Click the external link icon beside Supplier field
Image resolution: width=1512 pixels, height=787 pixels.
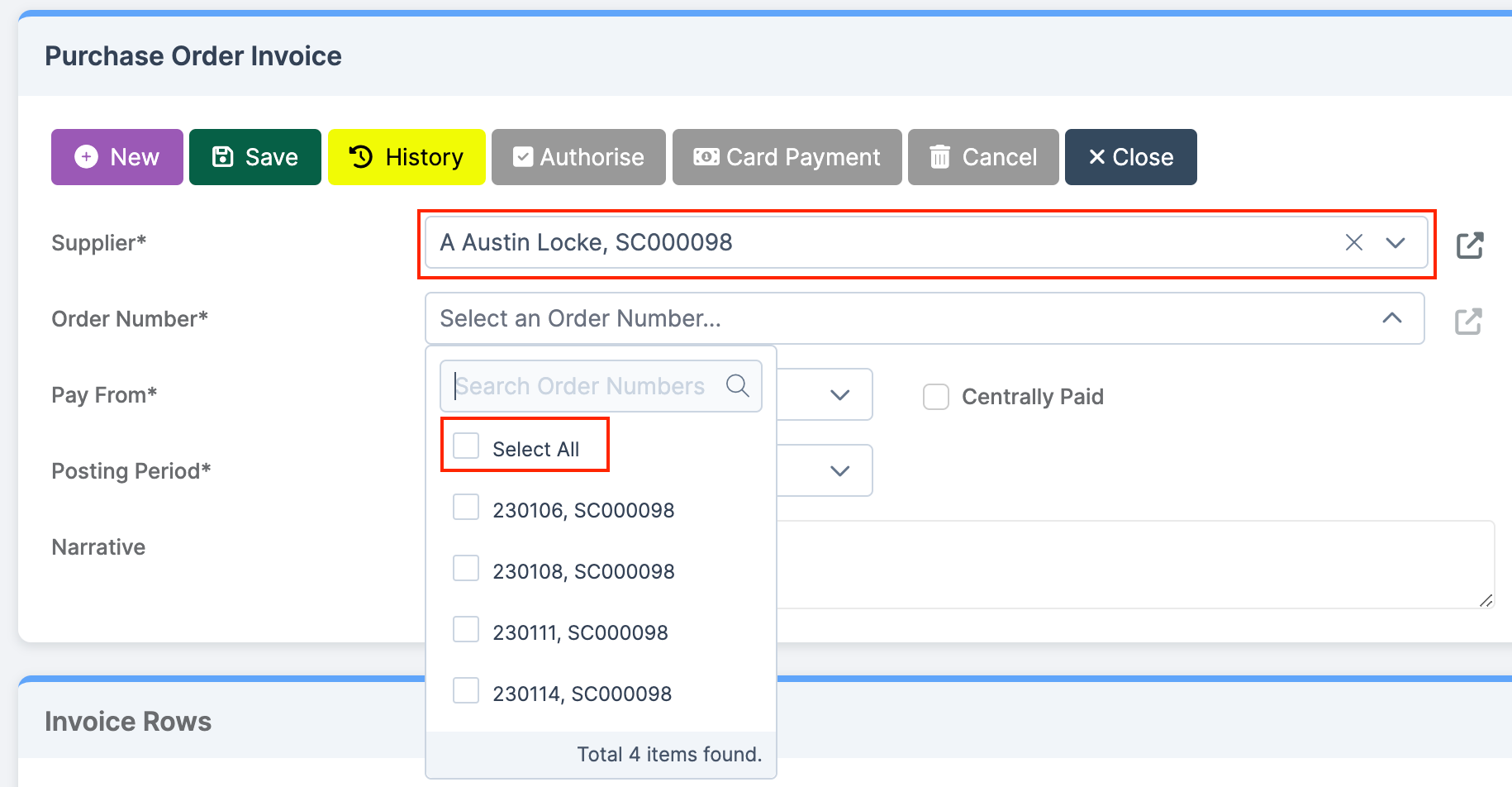point(1470,244)
